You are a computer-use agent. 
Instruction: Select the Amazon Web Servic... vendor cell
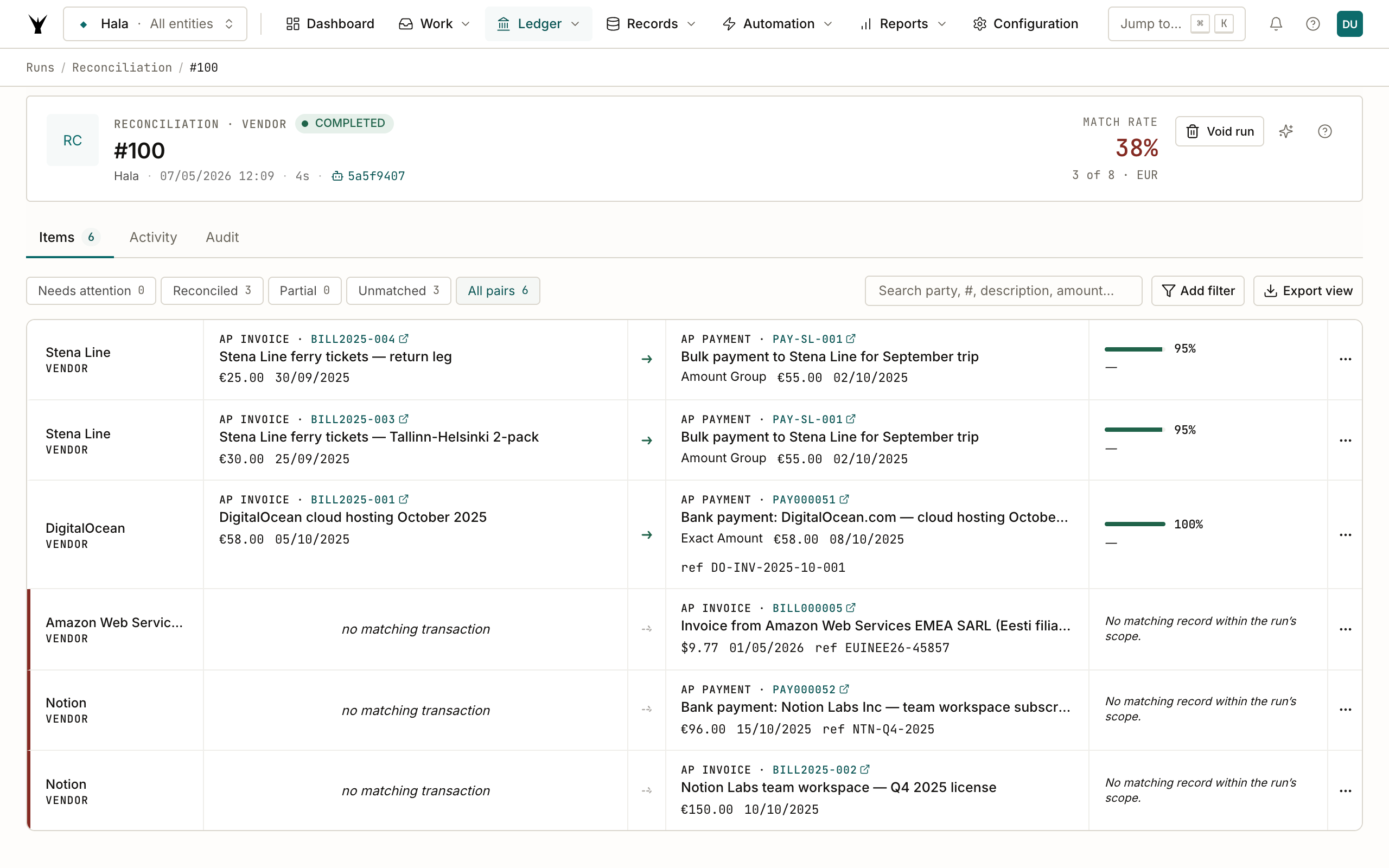[x=115, y=629]
